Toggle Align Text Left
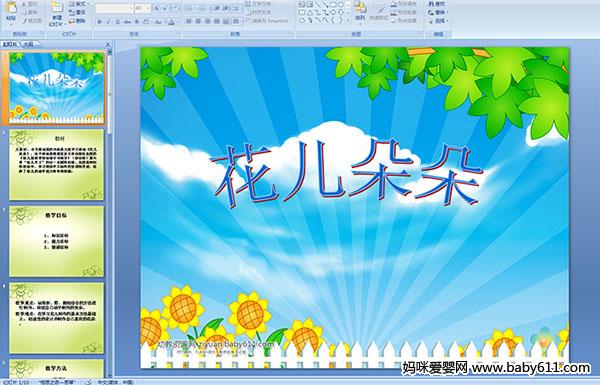 click(x=189, y=21)
